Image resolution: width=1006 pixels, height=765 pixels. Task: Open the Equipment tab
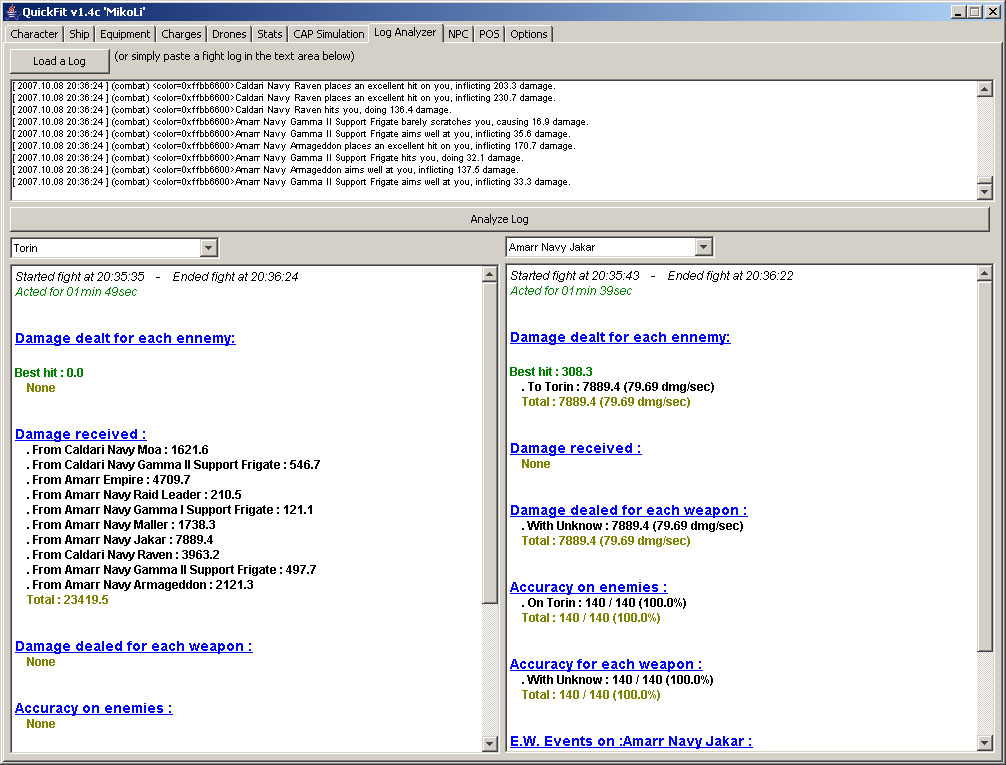tap(125, 34)
